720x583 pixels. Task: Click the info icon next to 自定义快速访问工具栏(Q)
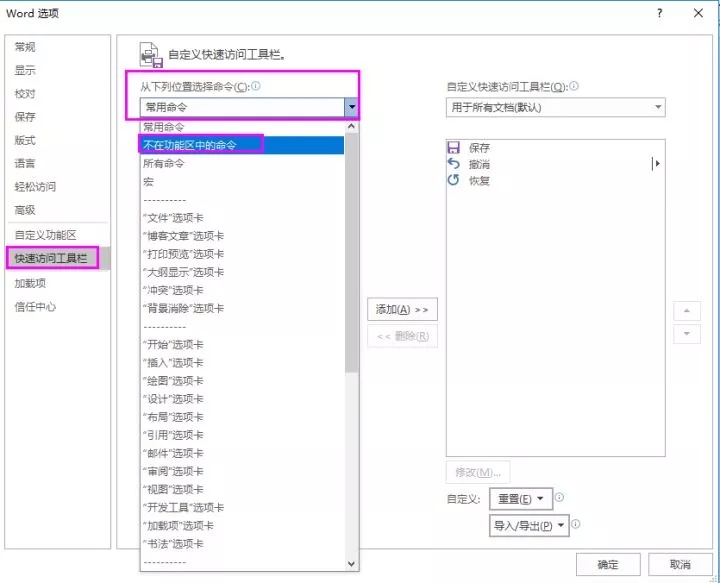[574, 86]
